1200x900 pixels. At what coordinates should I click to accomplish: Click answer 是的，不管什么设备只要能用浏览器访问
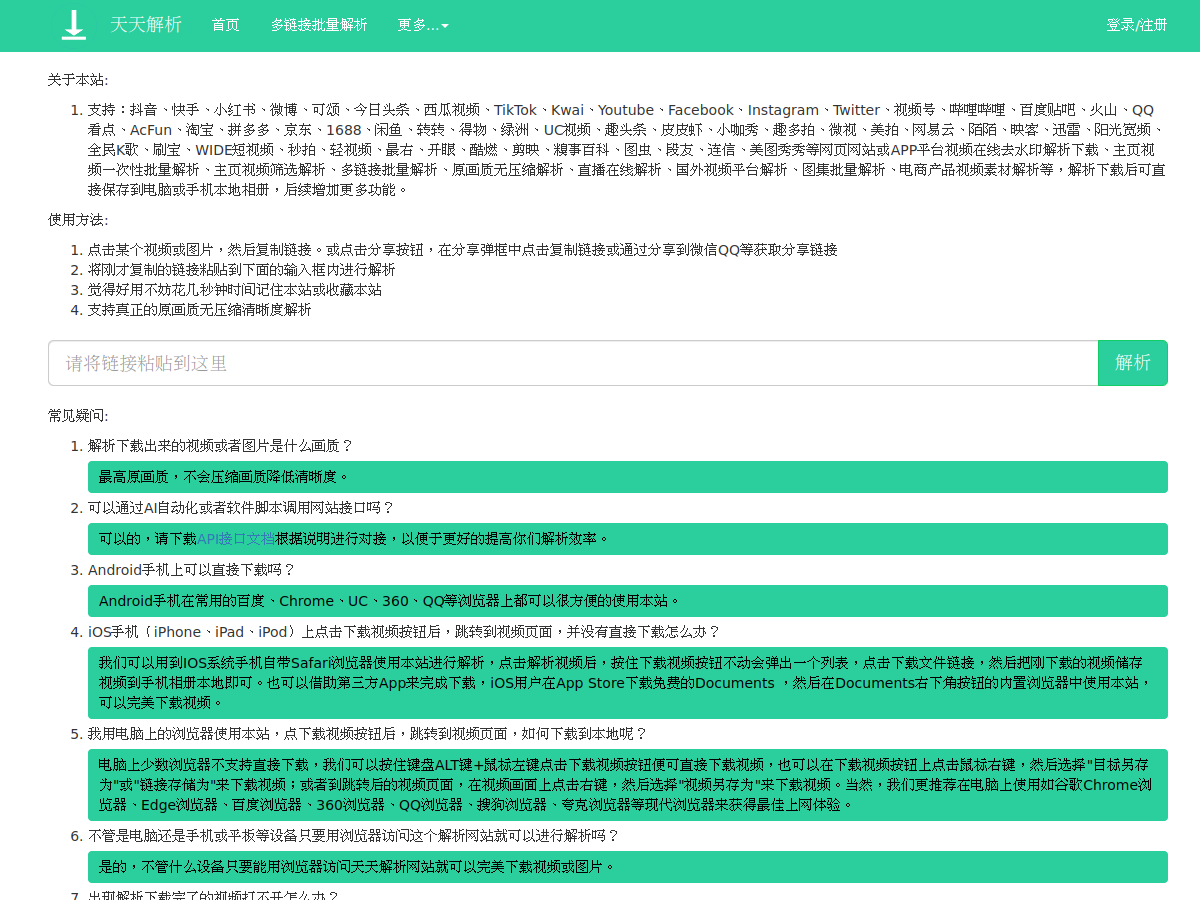click(628, 867)
